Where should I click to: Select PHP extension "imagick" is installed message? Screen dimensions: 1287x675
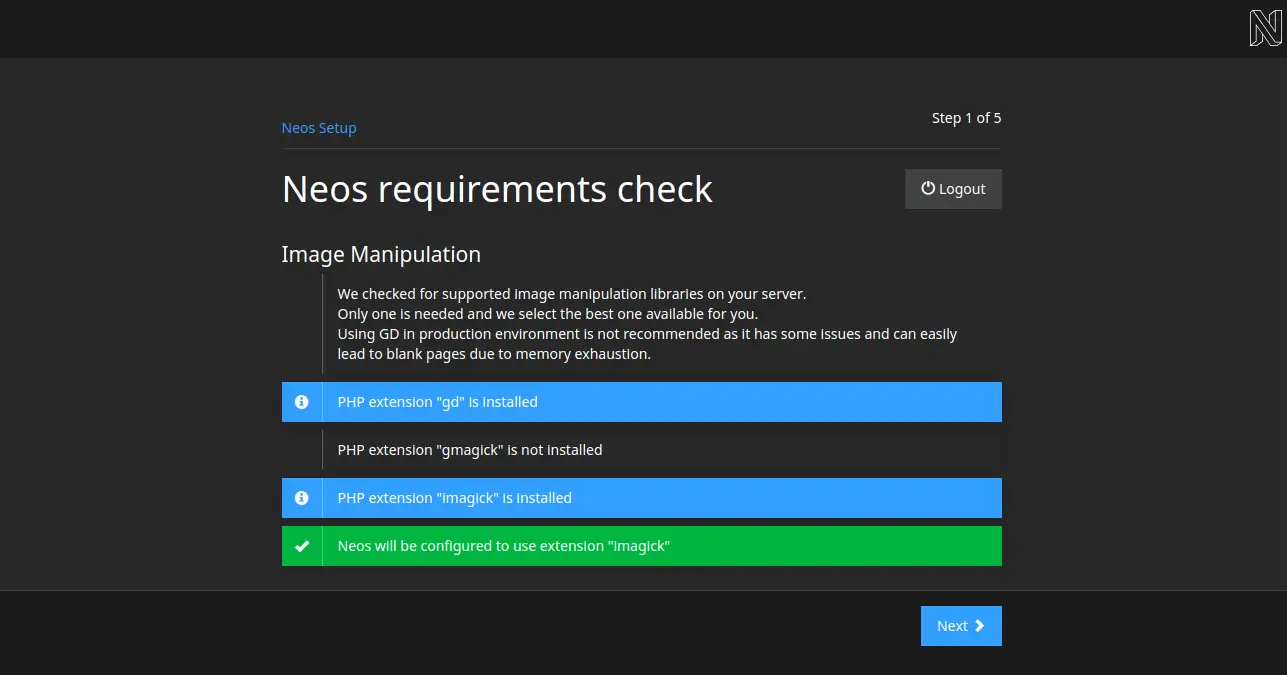coord(642,498)
